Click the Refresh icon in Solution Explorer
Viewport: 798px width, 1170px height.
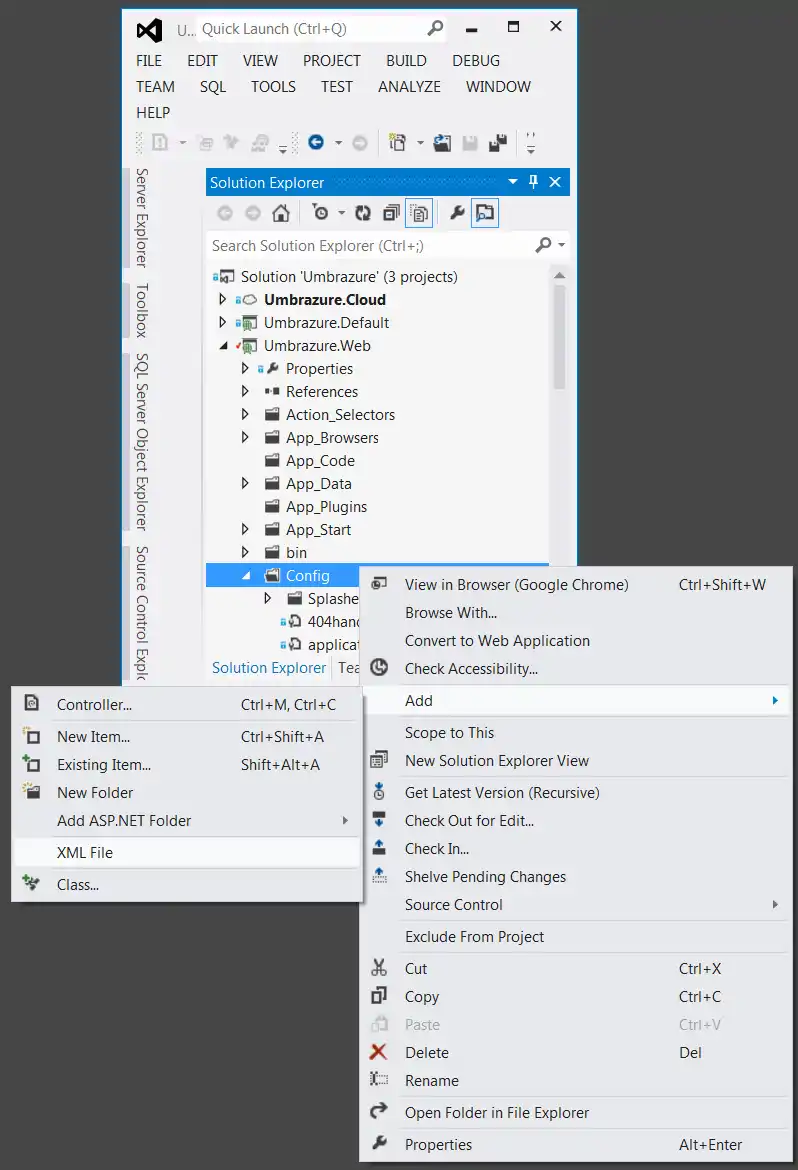point(363,213)
